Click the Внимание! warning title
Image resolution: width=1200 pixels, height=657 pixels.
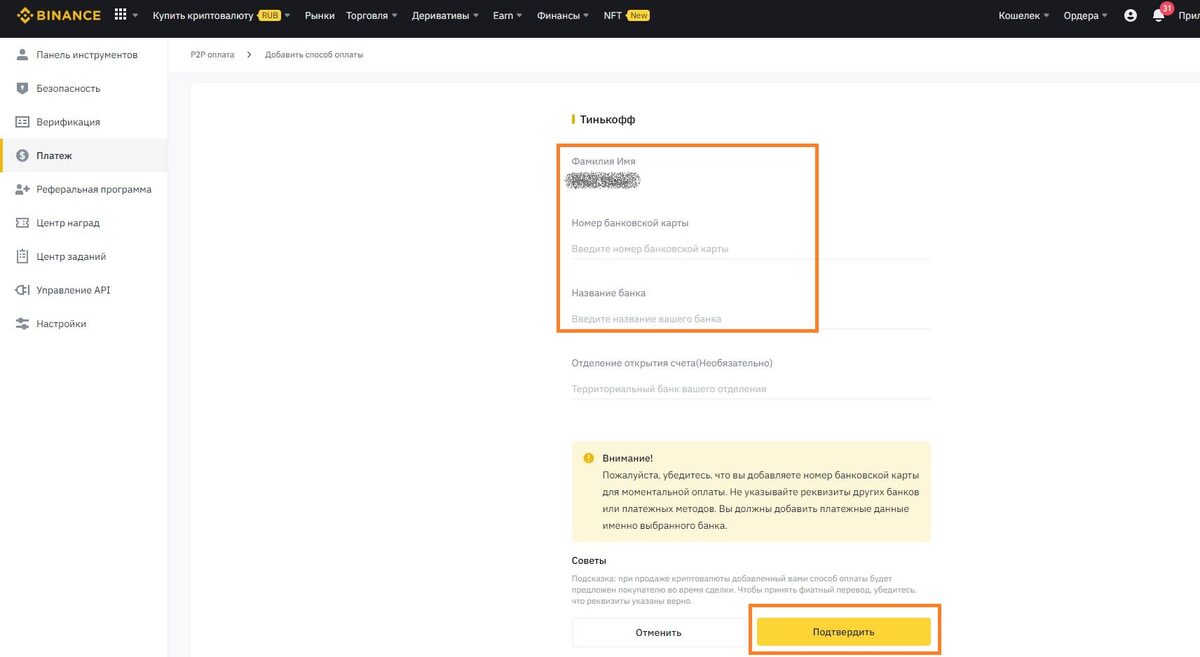(627, 458)
